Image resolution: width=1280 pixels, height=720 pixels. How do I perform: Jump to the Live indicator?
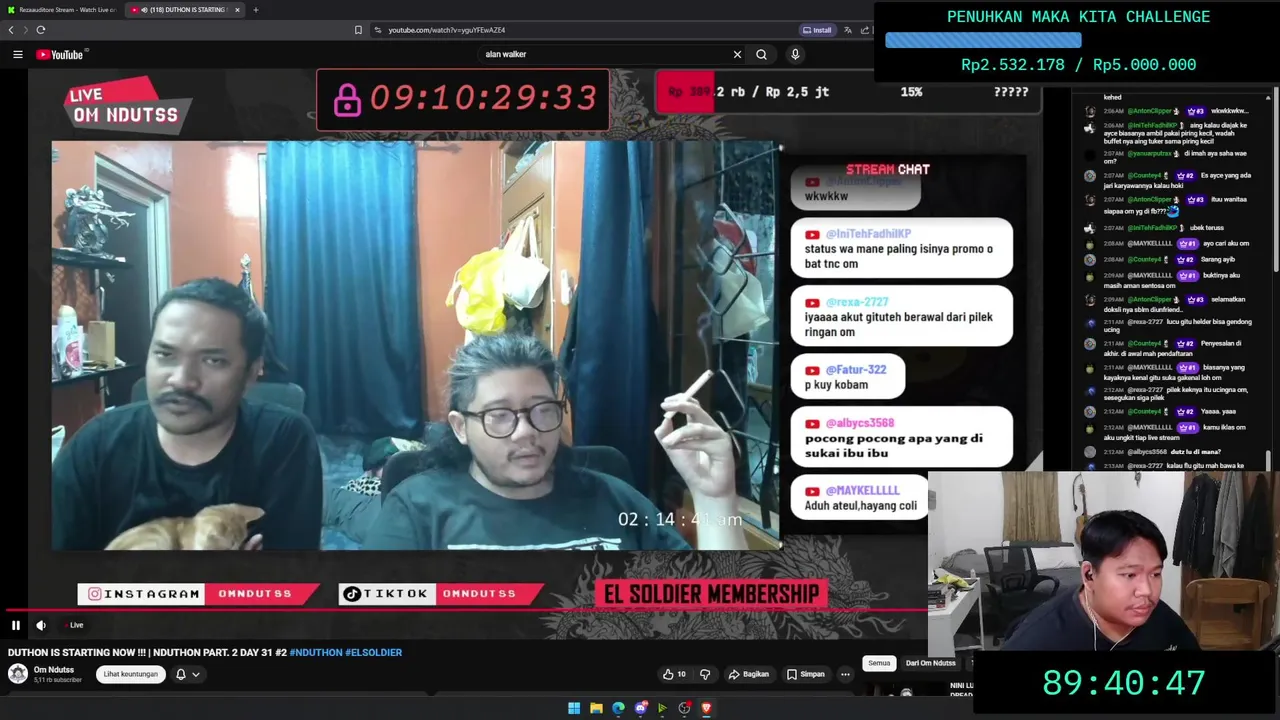[x=76, y=625]
